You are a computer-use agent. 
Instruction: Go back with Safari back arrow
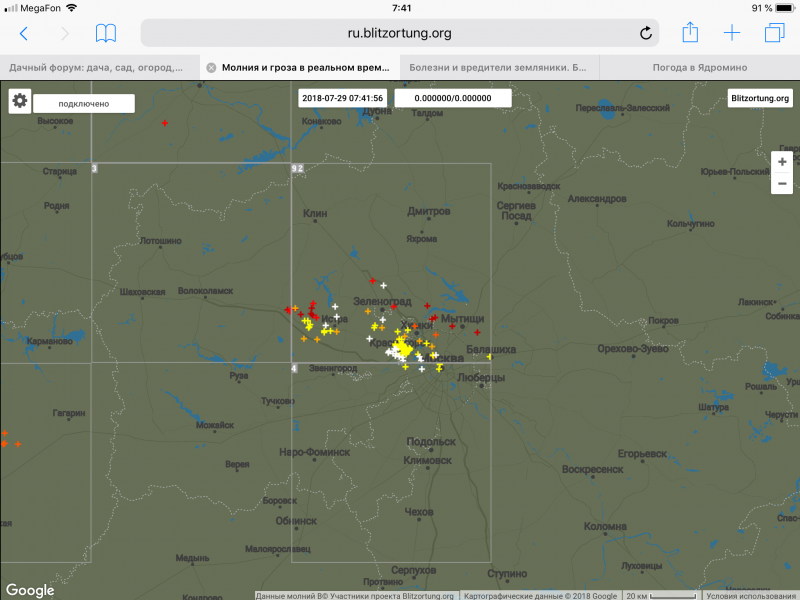(23, 34)
